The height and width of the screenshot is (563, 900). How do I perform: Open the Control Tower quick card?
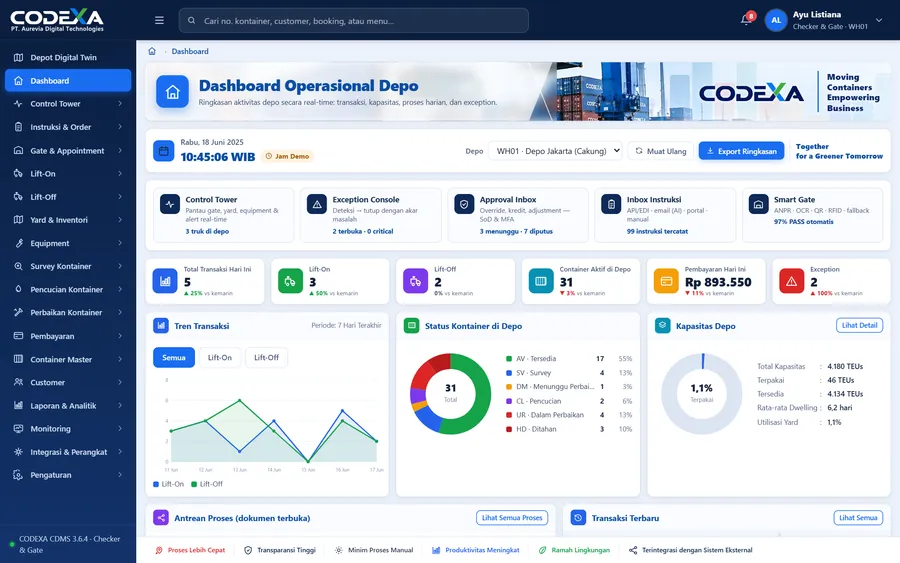tap(223, 215)
